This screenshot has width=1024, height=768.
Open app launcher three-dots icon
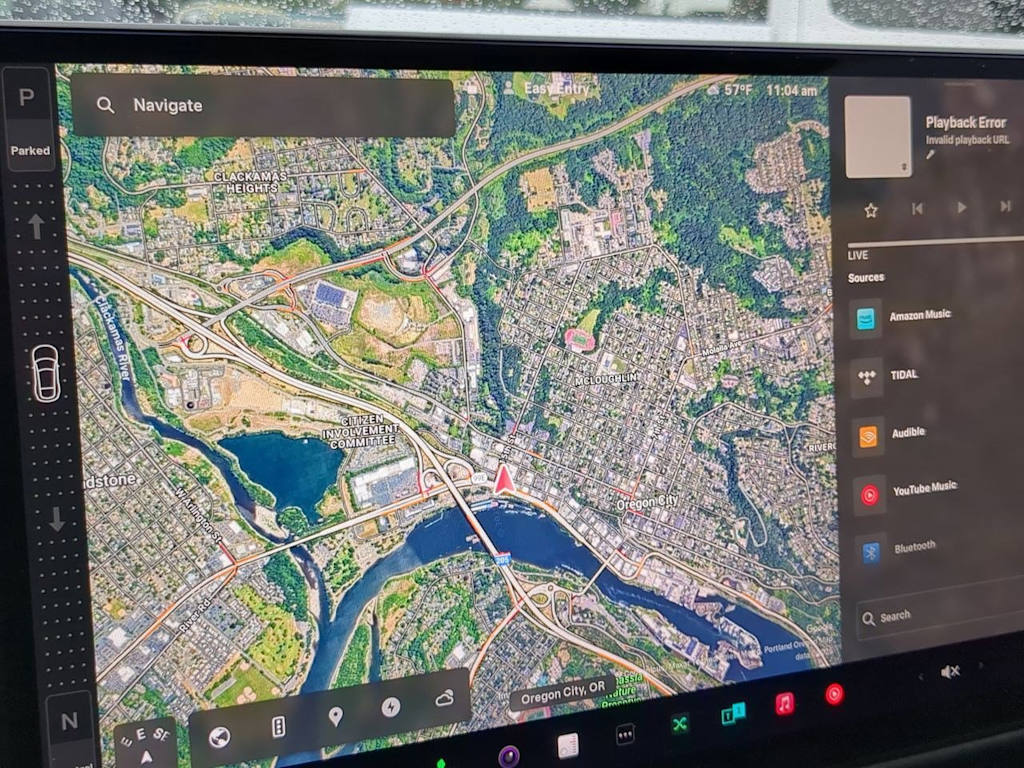[626, 735]
